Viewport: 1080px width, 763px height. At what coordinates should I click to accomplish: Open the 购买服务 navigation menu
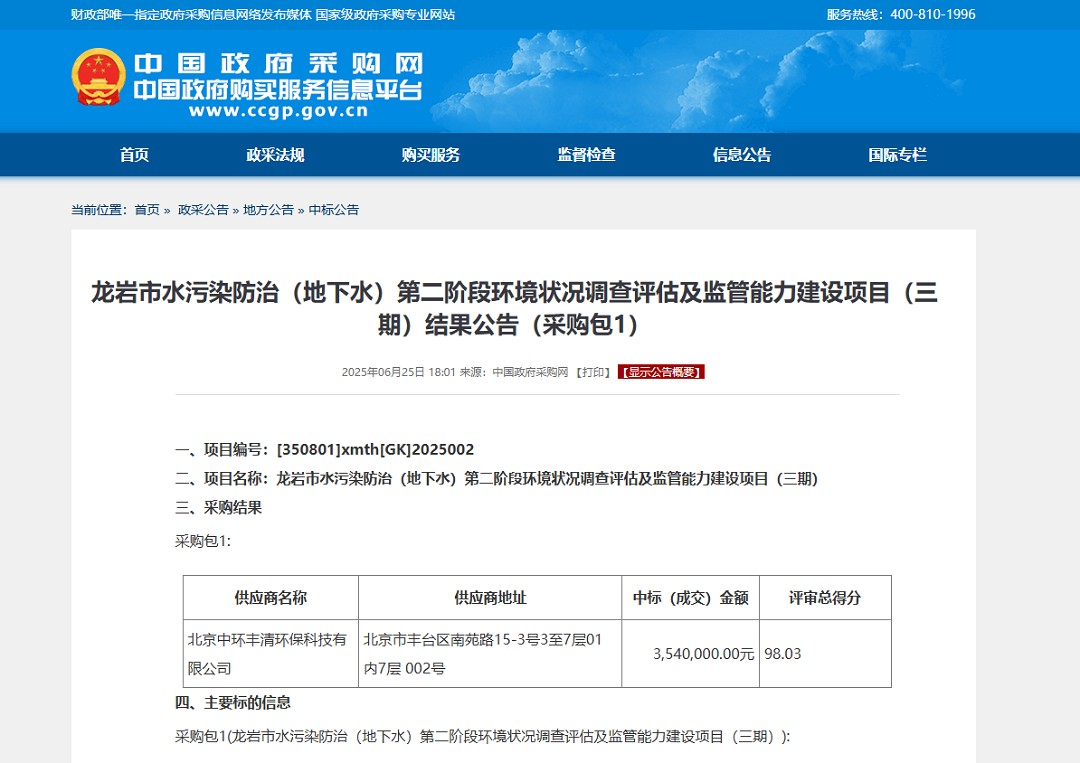point(430,155)
